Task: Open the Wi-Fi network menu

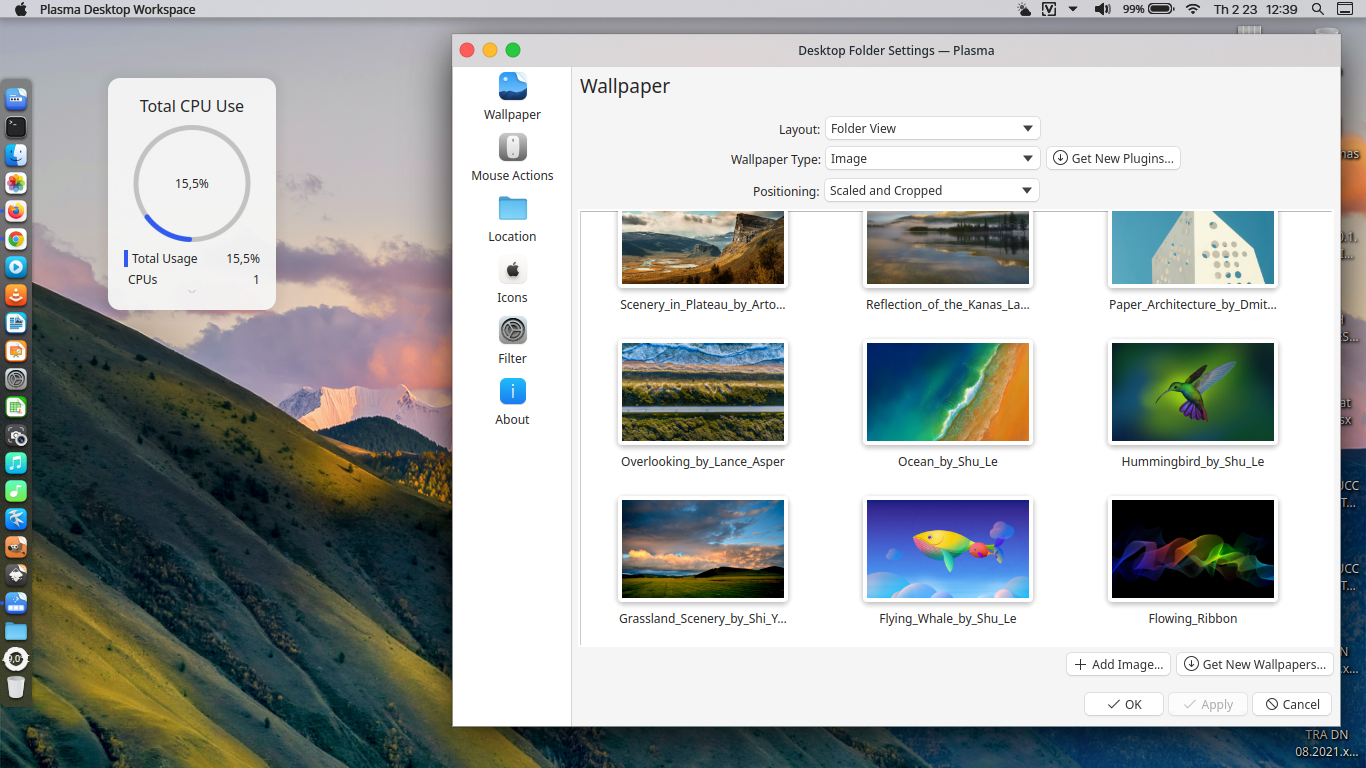Action: [x=1192, y=9]
